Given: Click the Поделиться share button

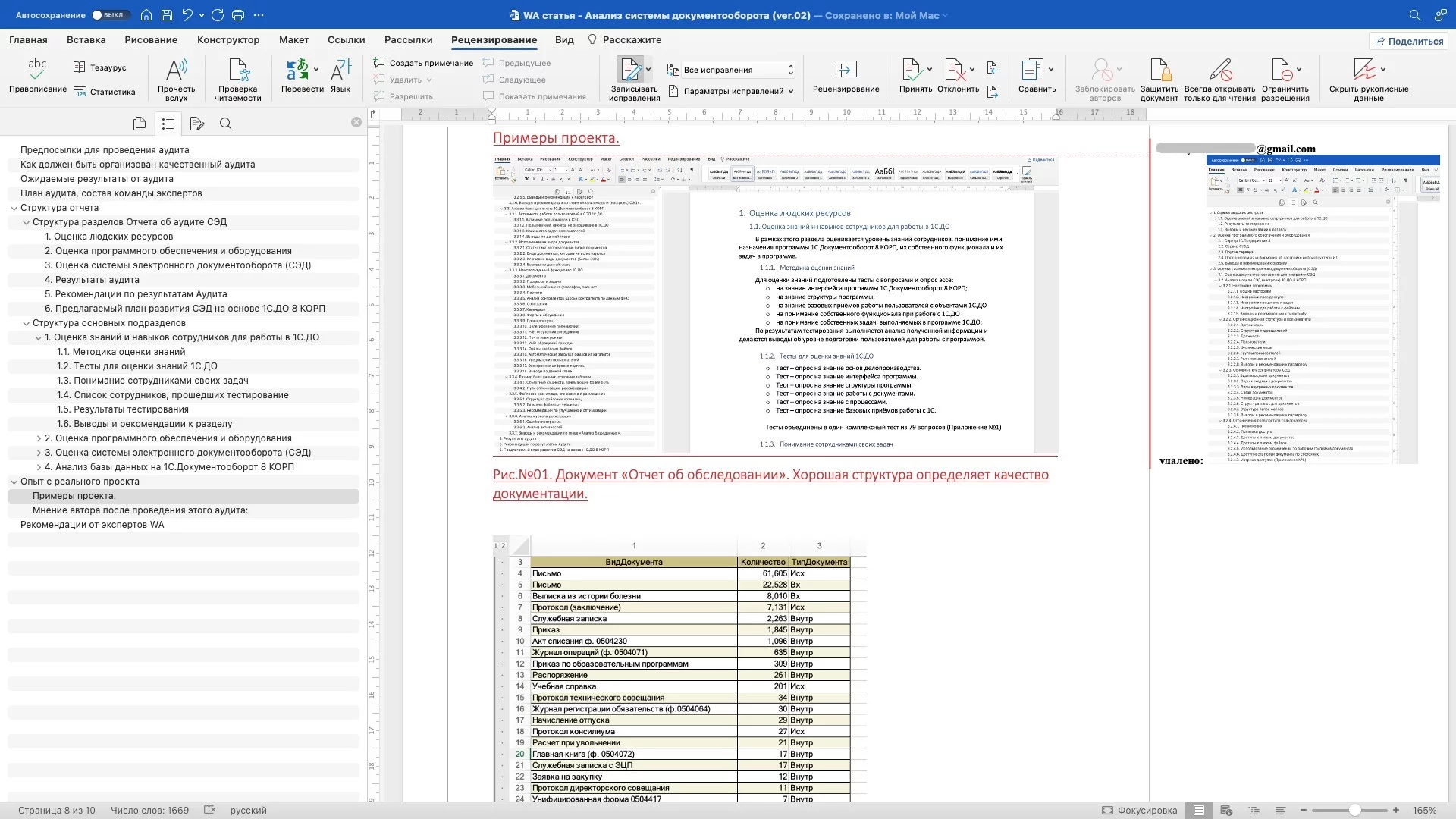Looking at the screenshot, I should [1408, 41].
